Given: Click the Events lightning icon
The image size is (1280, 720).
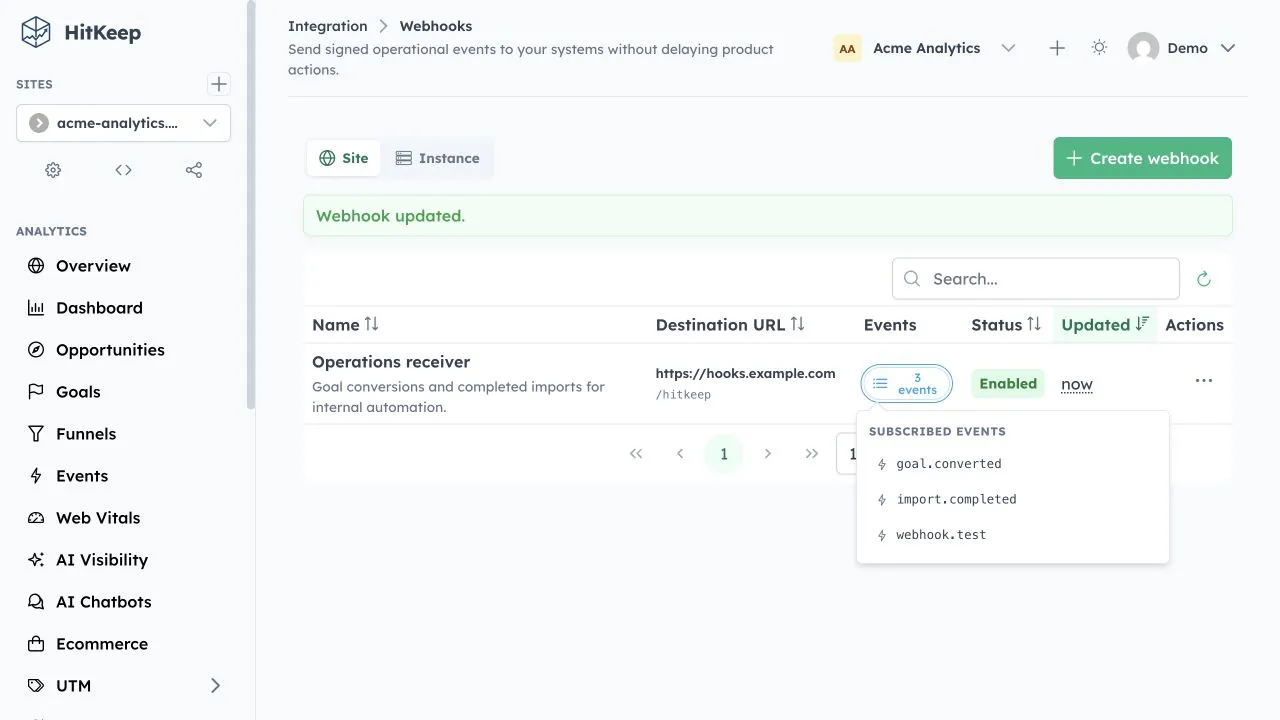Looking at the screenshot, I should pos(36,476).
